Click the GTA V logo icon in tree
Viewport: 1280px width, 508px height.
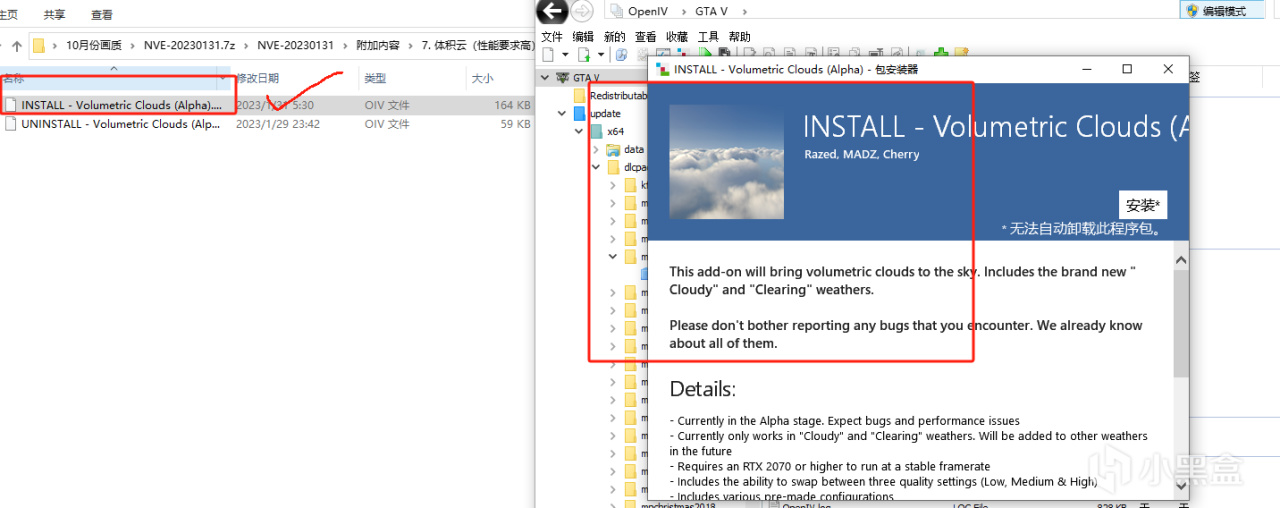[562, 78]
